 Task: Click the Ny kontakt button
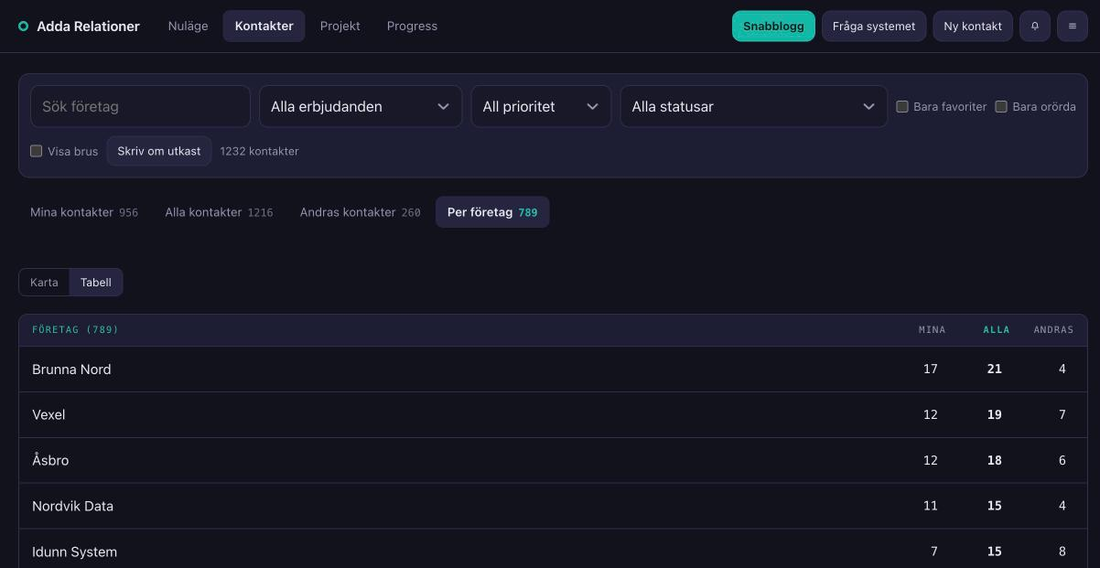click(x=973, y=26)
